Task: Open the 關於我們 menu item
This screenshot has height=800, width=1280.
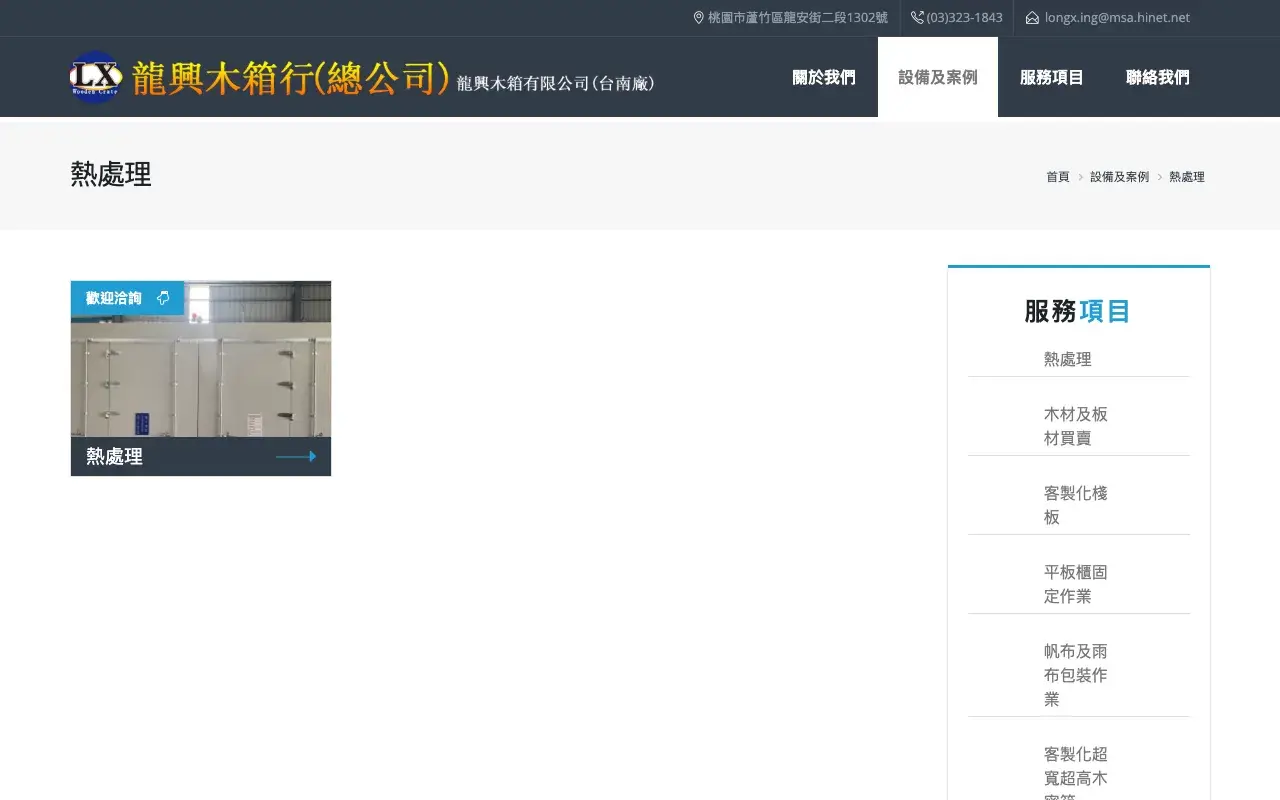Action: click(x=824, y=77)
